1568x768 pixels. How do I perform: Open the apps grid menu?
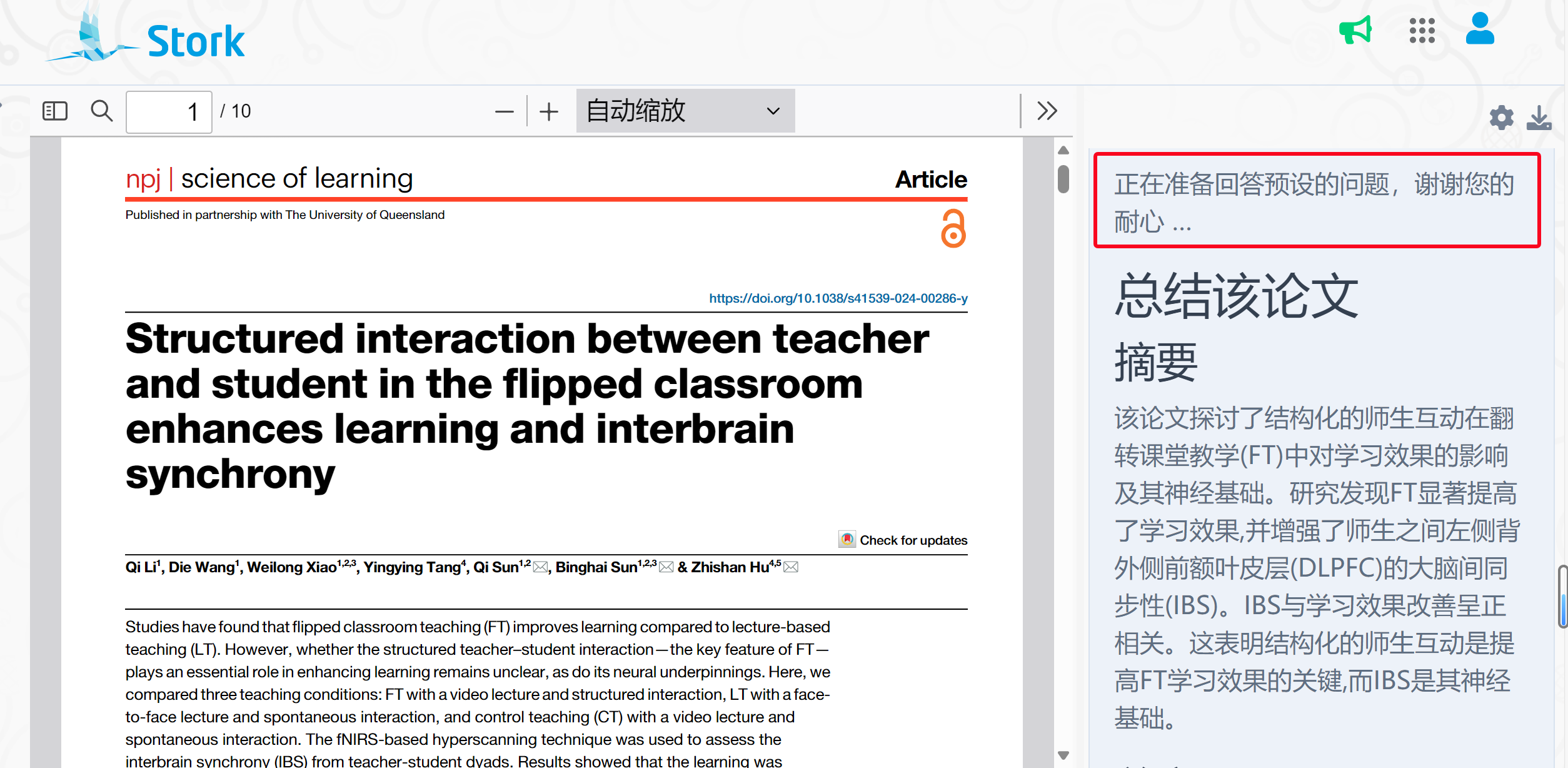[1422, 30]
